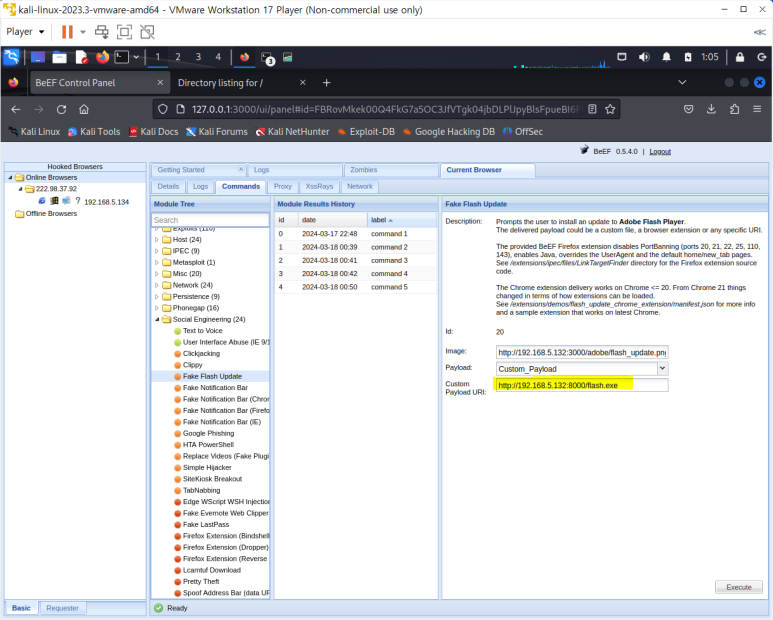The image size is (773, 620).
Task: Go to the Firefox home page
Action: pyautogui.click(x=84, y=109)
